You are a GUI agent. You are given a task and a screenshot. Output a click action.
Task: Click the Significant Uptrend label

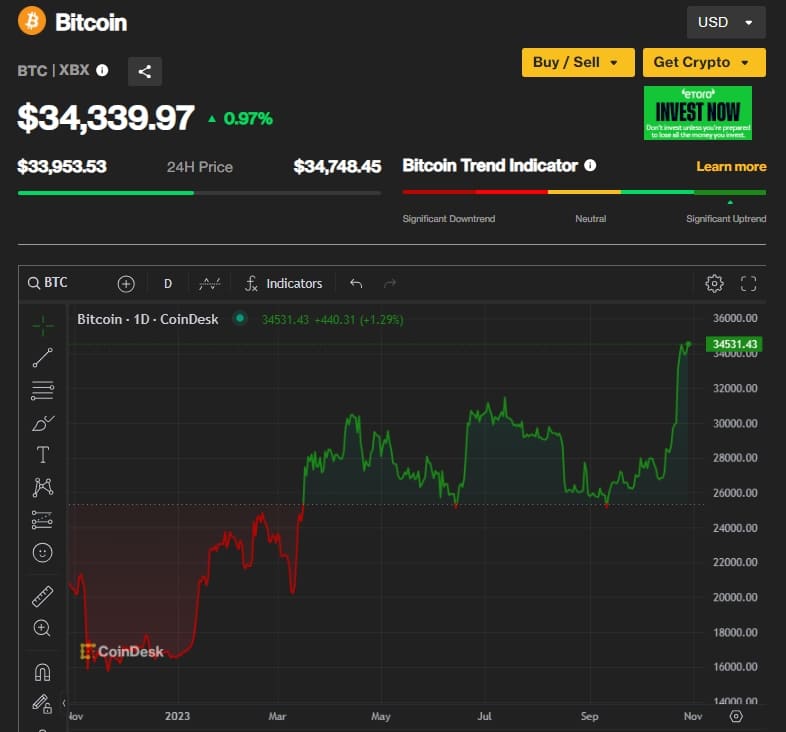click(x=726, y=219)
